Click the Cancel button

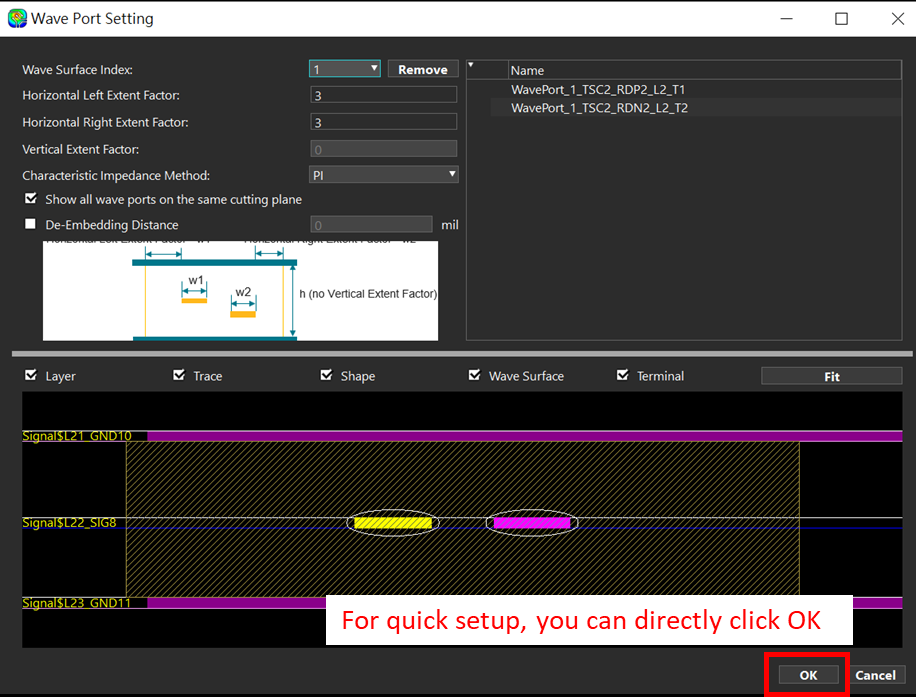coord(875,675)
